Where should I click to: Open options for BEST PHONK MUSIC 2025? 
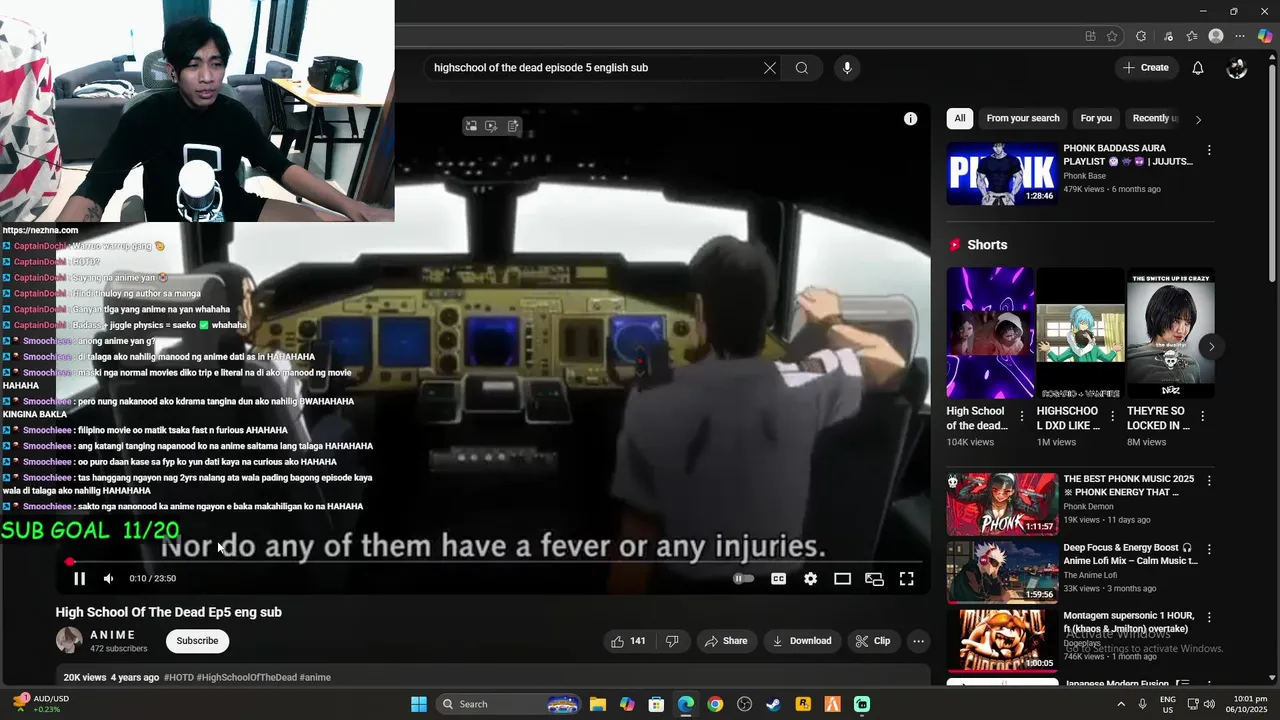coord(1209,481)
